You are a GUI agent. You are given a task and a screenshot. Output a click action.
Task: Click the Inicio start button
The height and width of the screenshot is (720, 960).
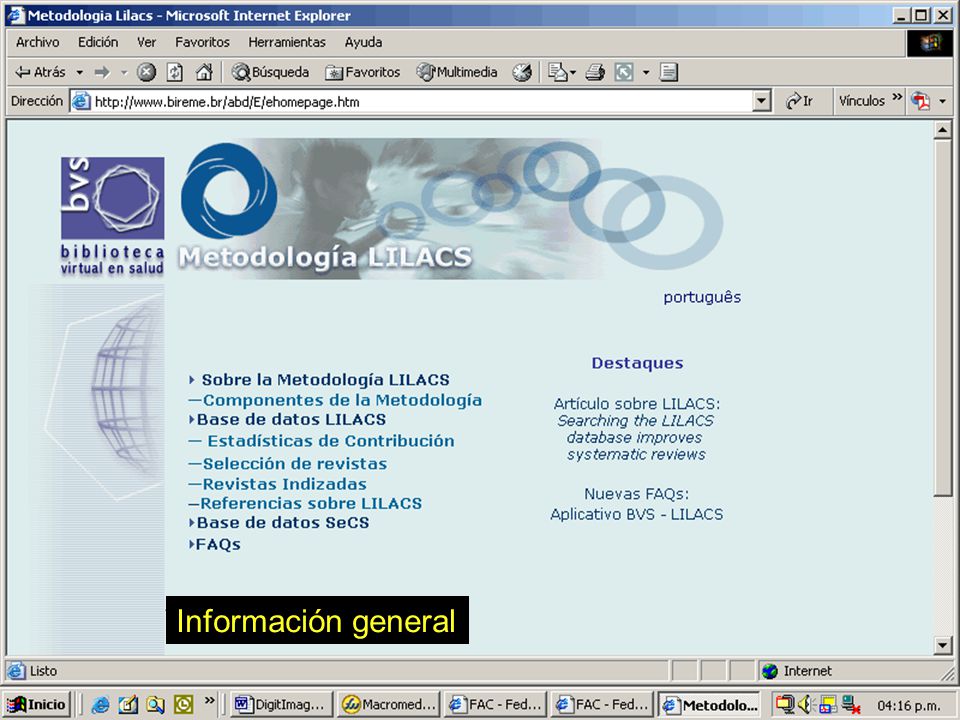(37, 705)
